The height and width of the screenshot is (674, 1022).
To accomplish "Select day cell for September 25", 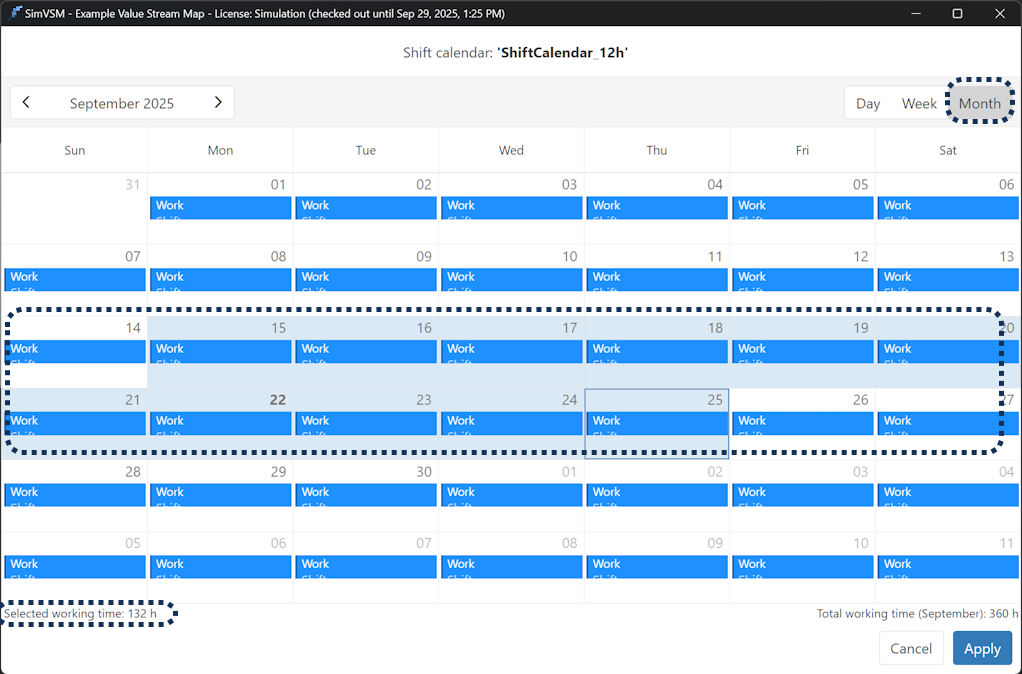I will [656, 446].
